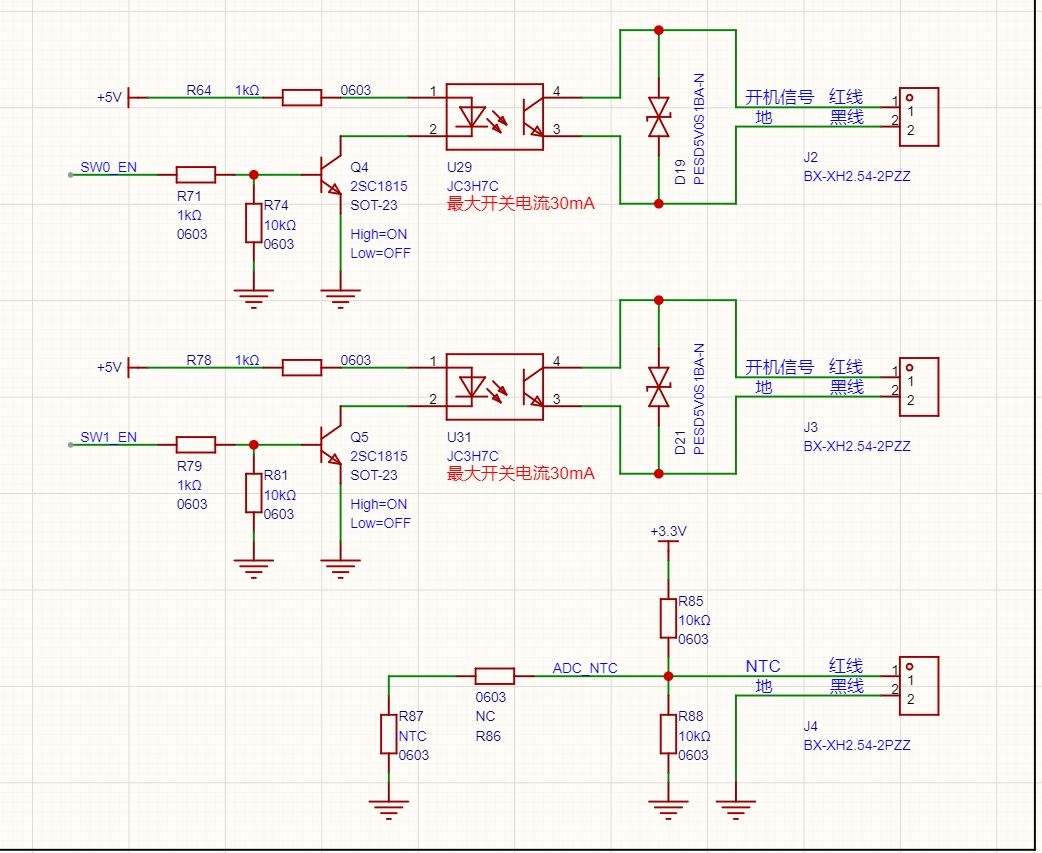Viewport: 1042px width, 853px height.
Task: Pick the J4 NTC connector symbol
Action: 919,685
